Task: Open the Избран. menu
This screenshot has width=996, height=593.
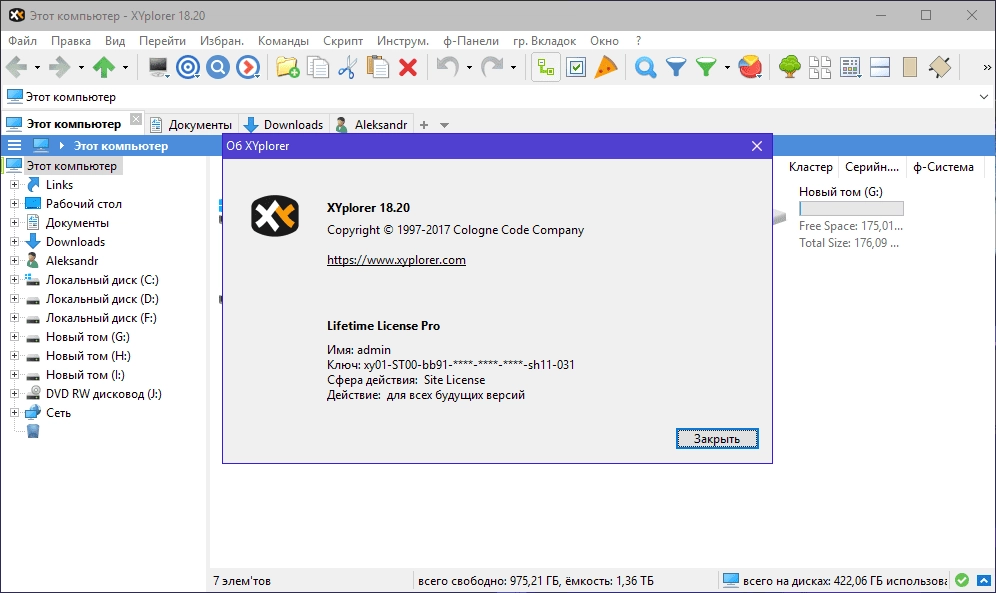Action: (222, 41)
